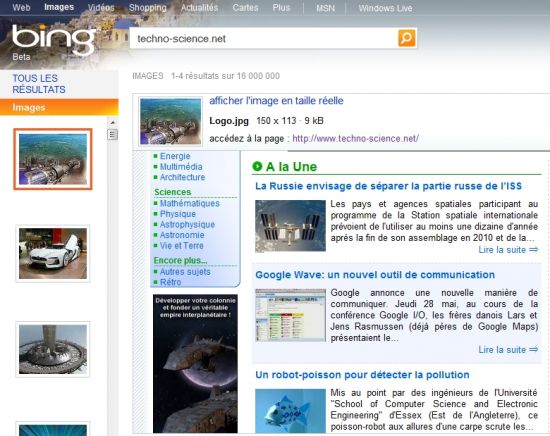
Task: Click the A la Une heading
Action: [x=291, y=167]
